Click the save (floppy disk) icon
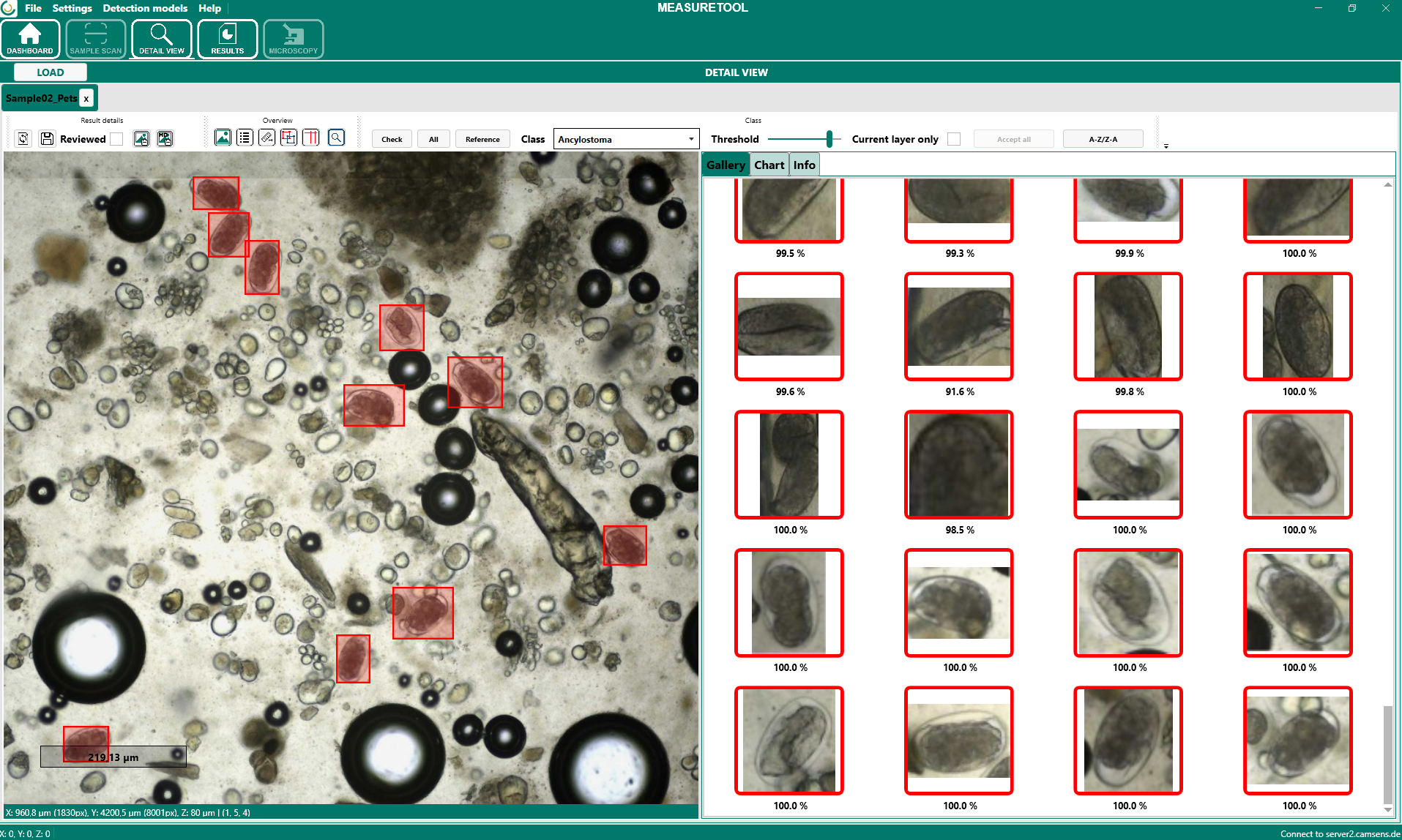 pos(47,138)
